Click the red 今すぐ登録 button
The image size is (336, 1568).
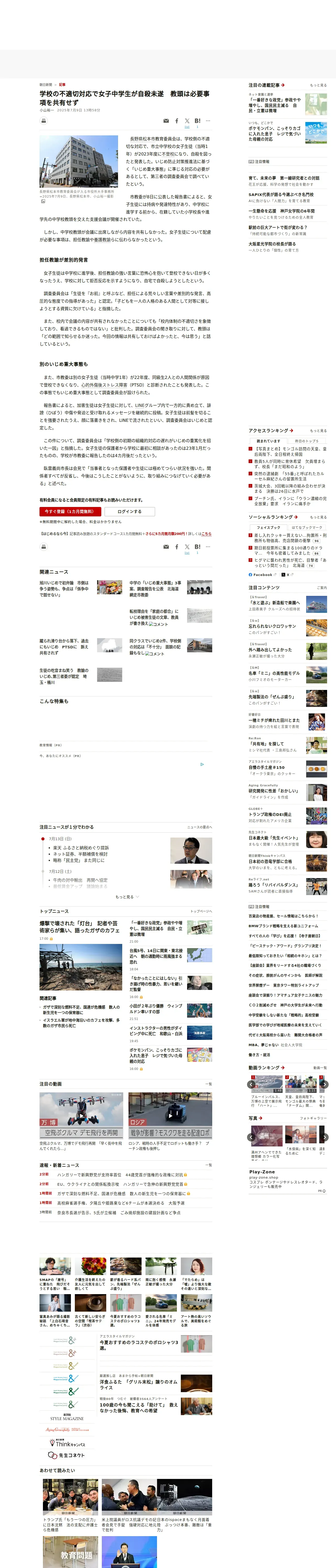(x=70, y=511)
